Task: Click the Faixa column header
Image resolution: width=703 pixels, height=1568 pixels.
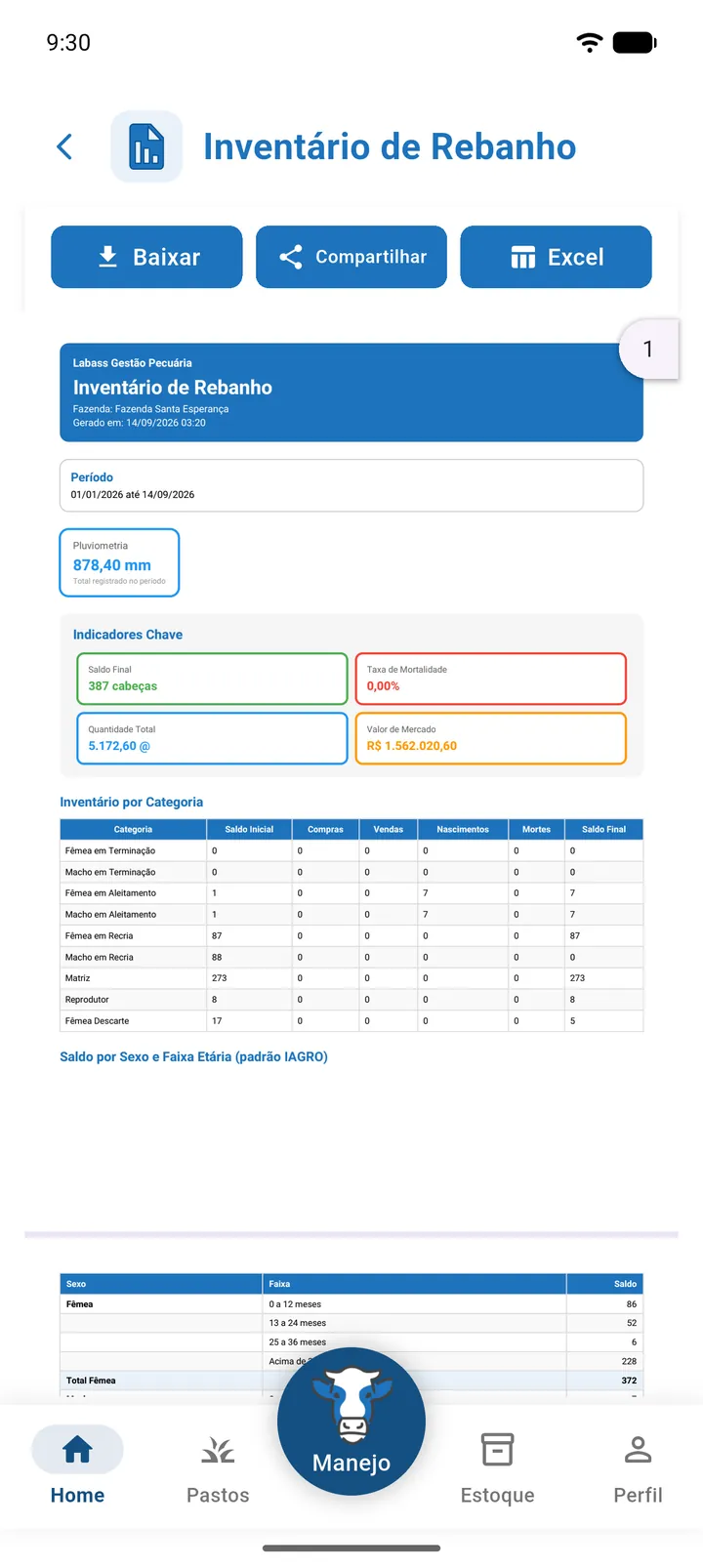Action: pyautogui.click(x=414, y=1284)
